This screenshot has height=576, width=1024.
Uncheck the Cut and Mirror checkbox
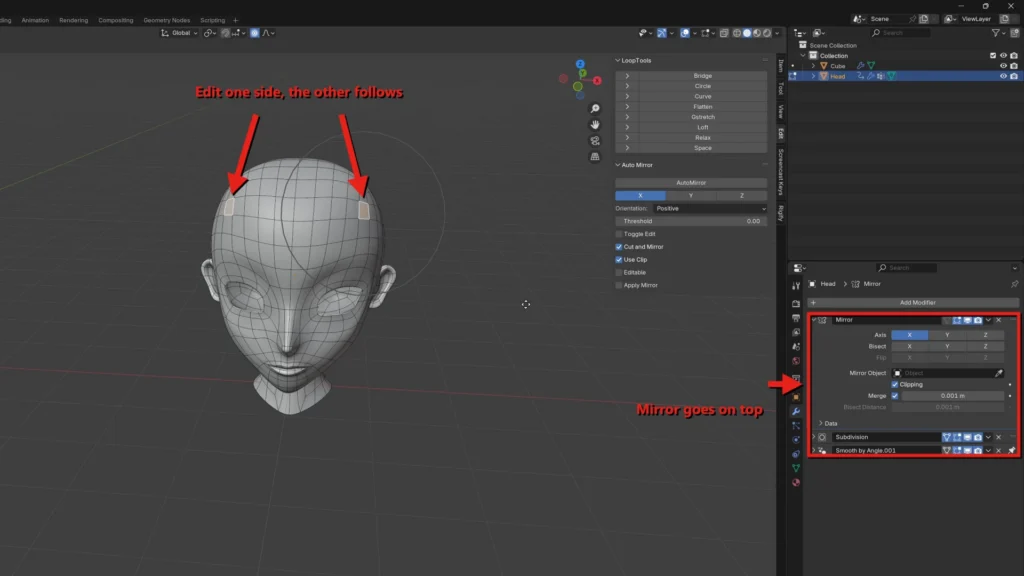click(x=619, y=247)
